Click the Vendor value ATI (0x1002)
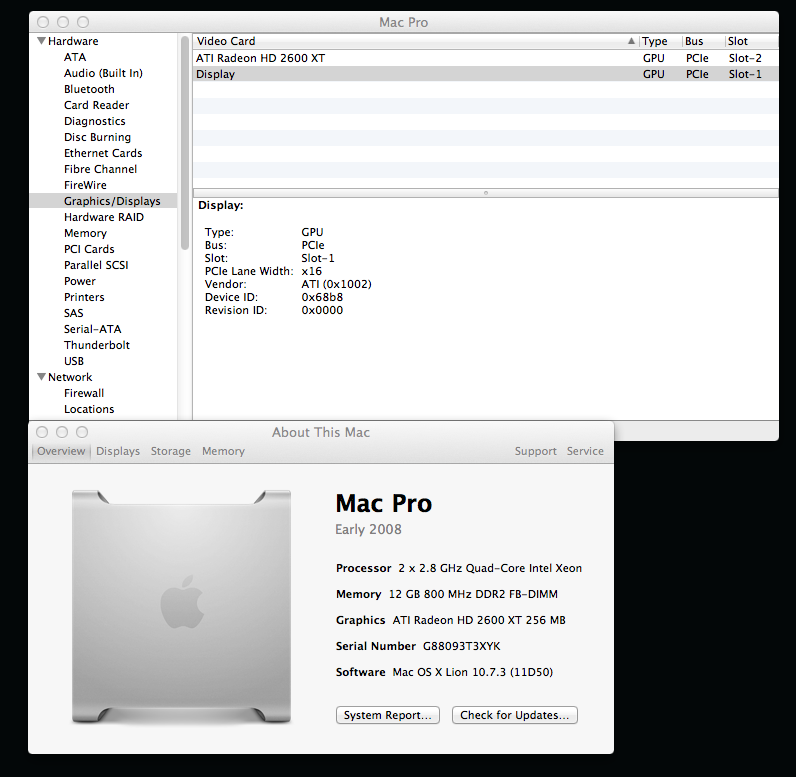796x777 pixels. click(x=336, y=284)
